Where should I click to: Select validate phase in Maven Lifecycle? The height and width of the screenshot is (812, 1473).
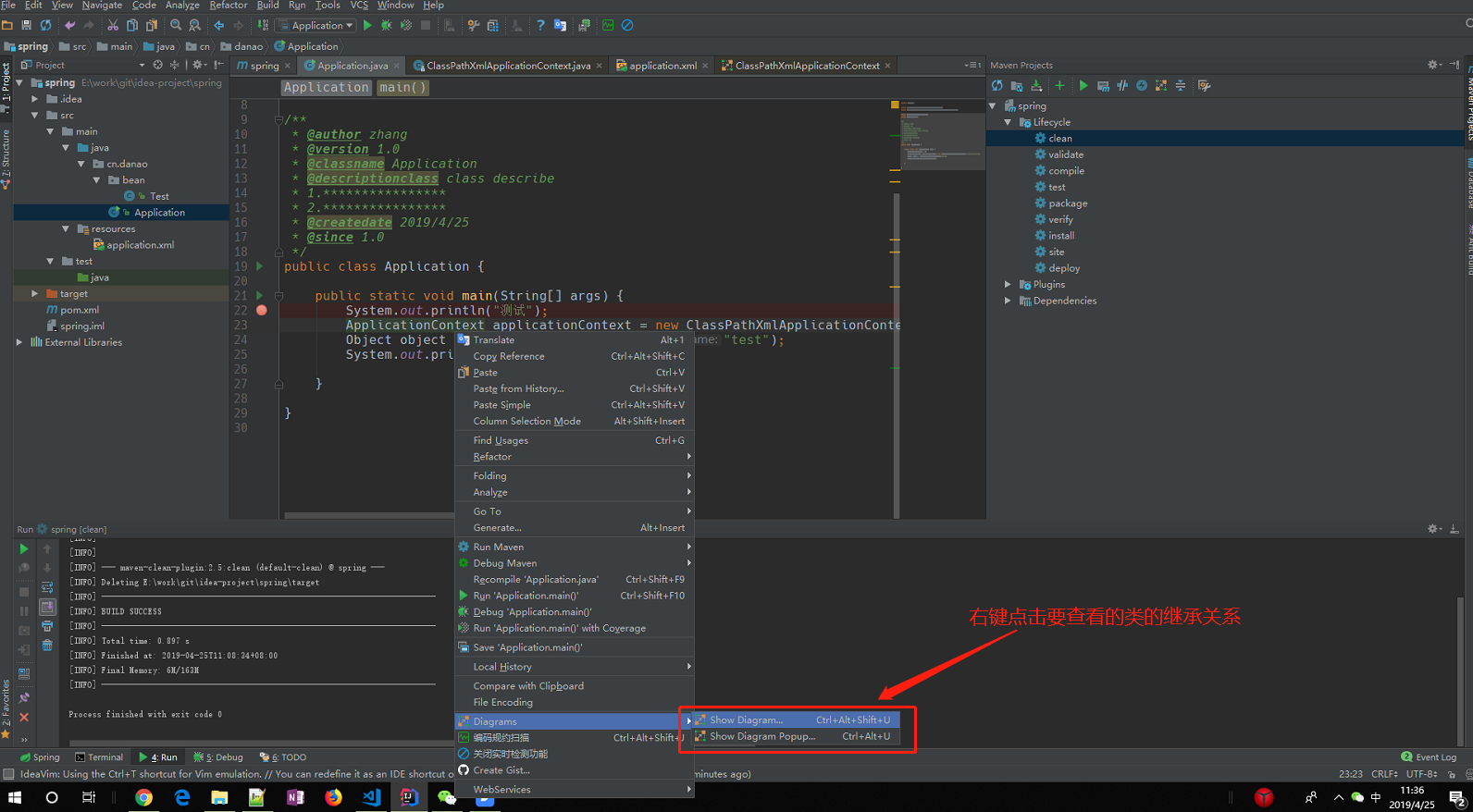pos(1066,155)
